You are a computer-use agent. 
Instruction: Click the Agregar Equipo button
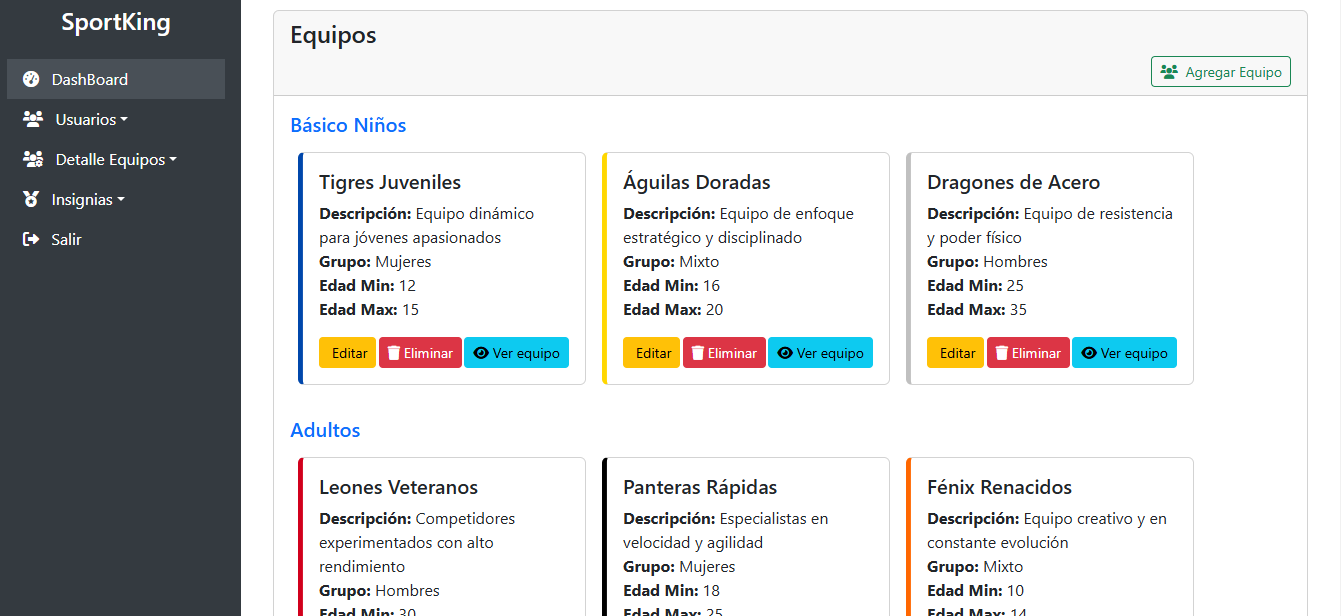coord(1221,71)
